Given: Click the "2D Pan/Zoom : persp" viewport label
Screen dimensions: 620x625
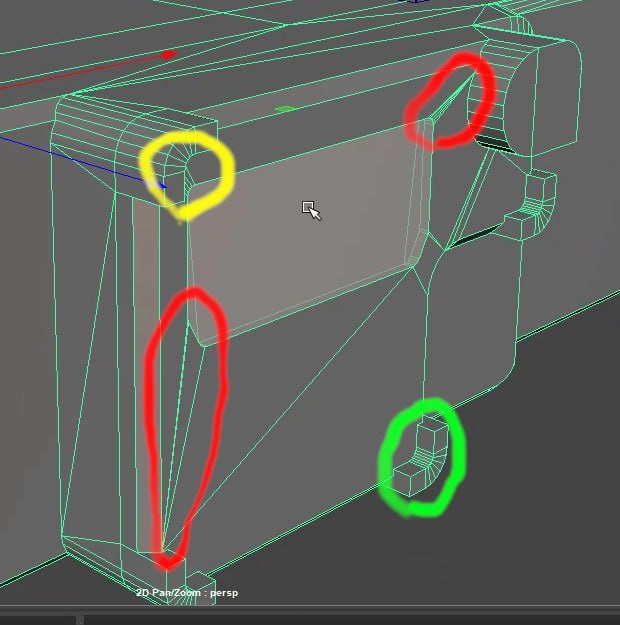Looking at the screenshot, I should (187, 593).
